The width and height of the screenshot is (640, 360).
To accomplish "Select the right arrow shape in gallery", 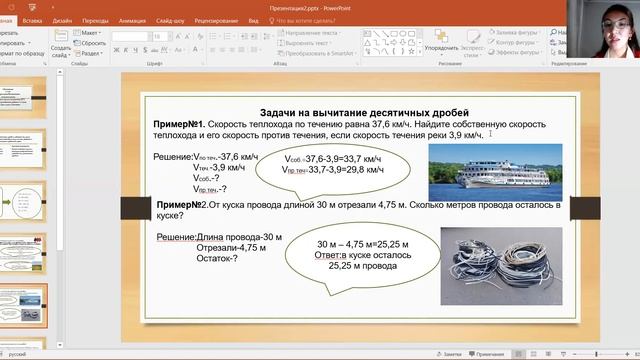I will 394,42.
